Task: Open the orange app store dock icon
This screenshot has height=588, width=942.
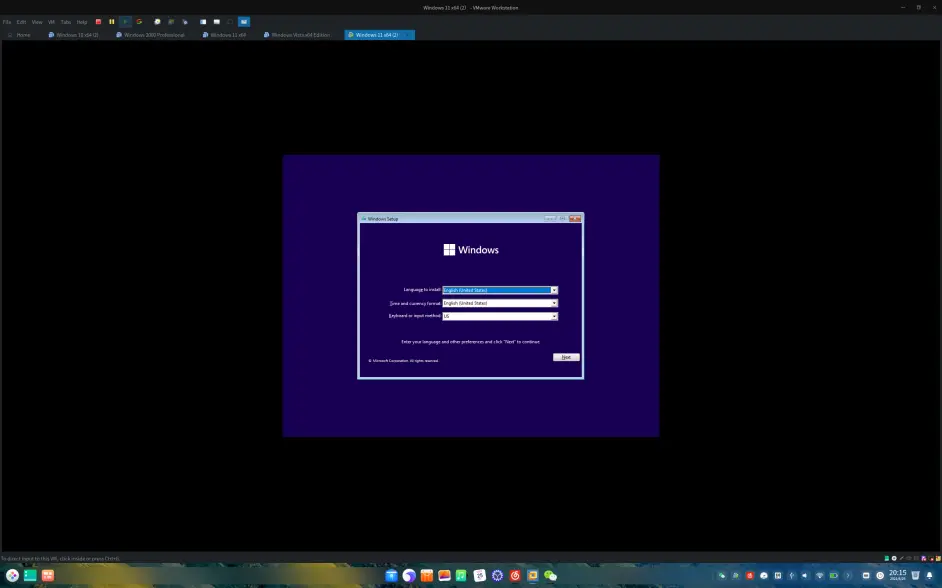Action: [x=427, y=575]
